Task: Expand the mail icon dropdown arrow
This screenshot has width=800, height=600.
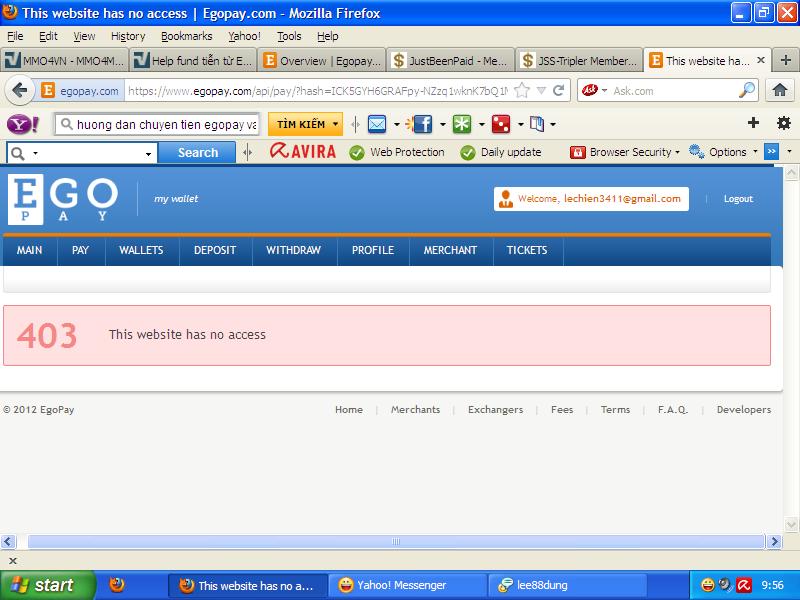Action: pyautogui.click(x=396, y=124)
